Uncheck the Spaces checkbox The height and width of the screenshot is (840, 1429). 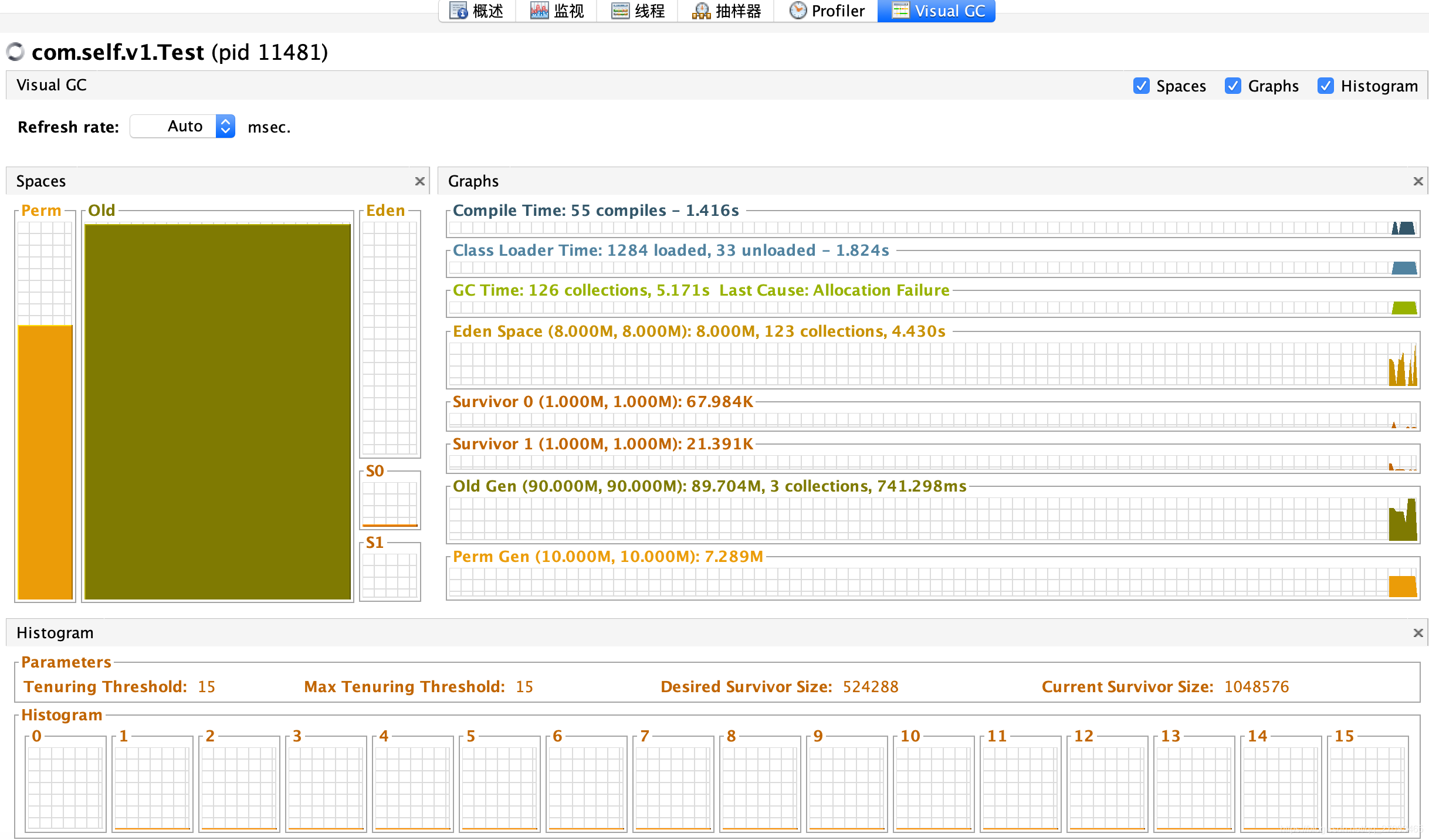point(1141,86)
